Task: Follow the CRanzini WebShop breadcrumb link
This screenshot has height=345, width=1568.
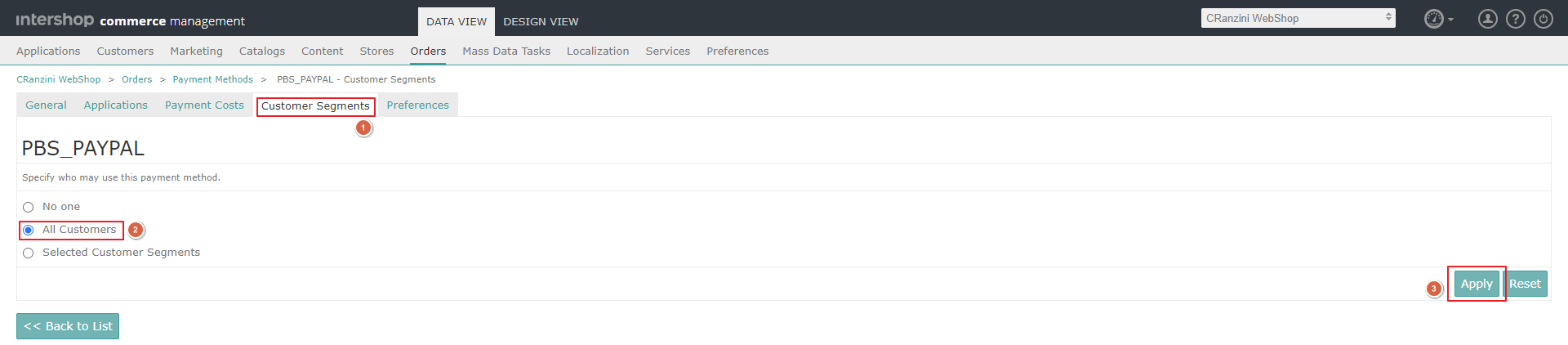Action: tap(59, 79)
